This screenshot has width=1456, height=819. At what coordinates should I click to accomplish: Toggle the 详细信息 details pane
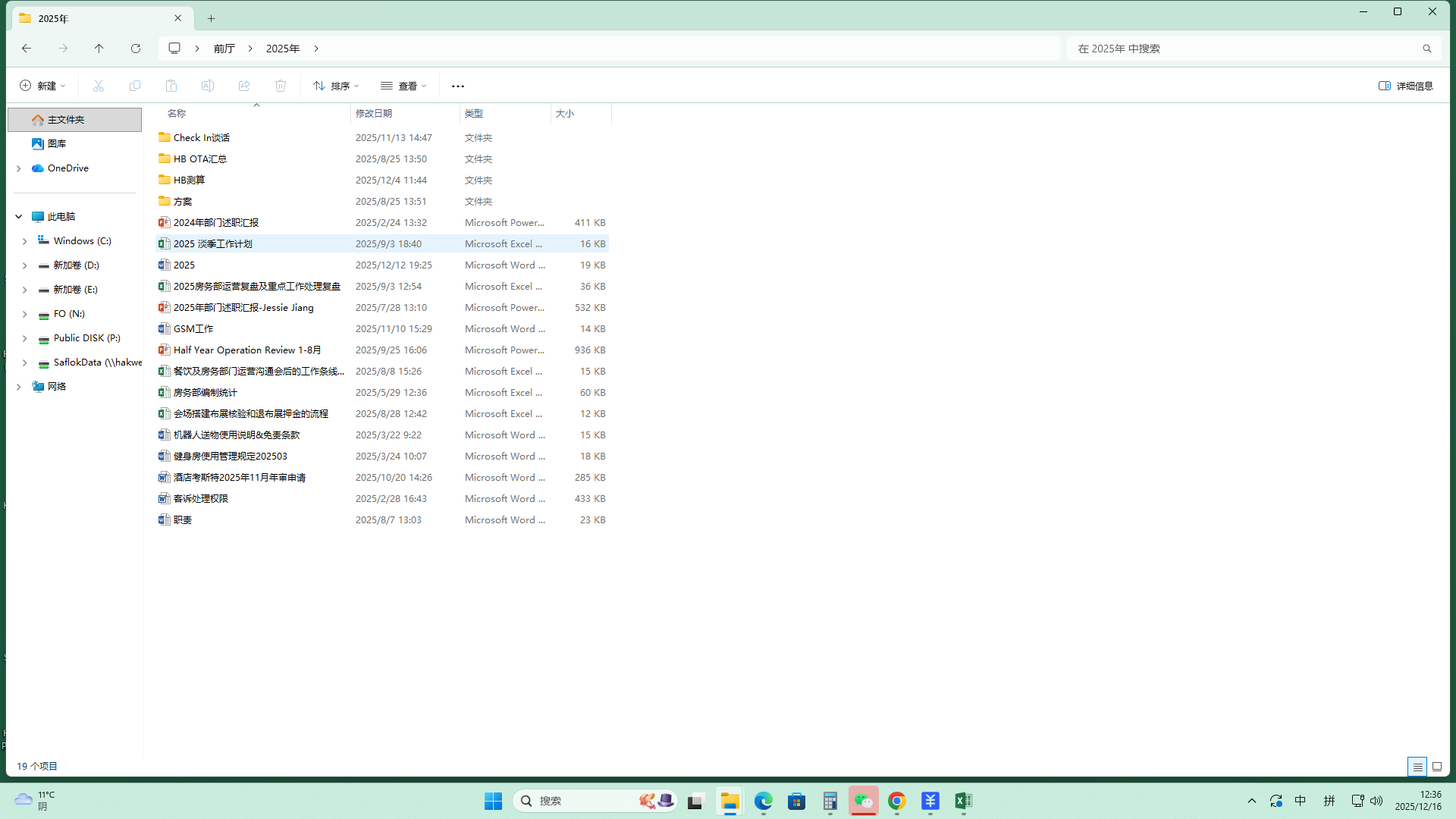[x=1405, y=86]
